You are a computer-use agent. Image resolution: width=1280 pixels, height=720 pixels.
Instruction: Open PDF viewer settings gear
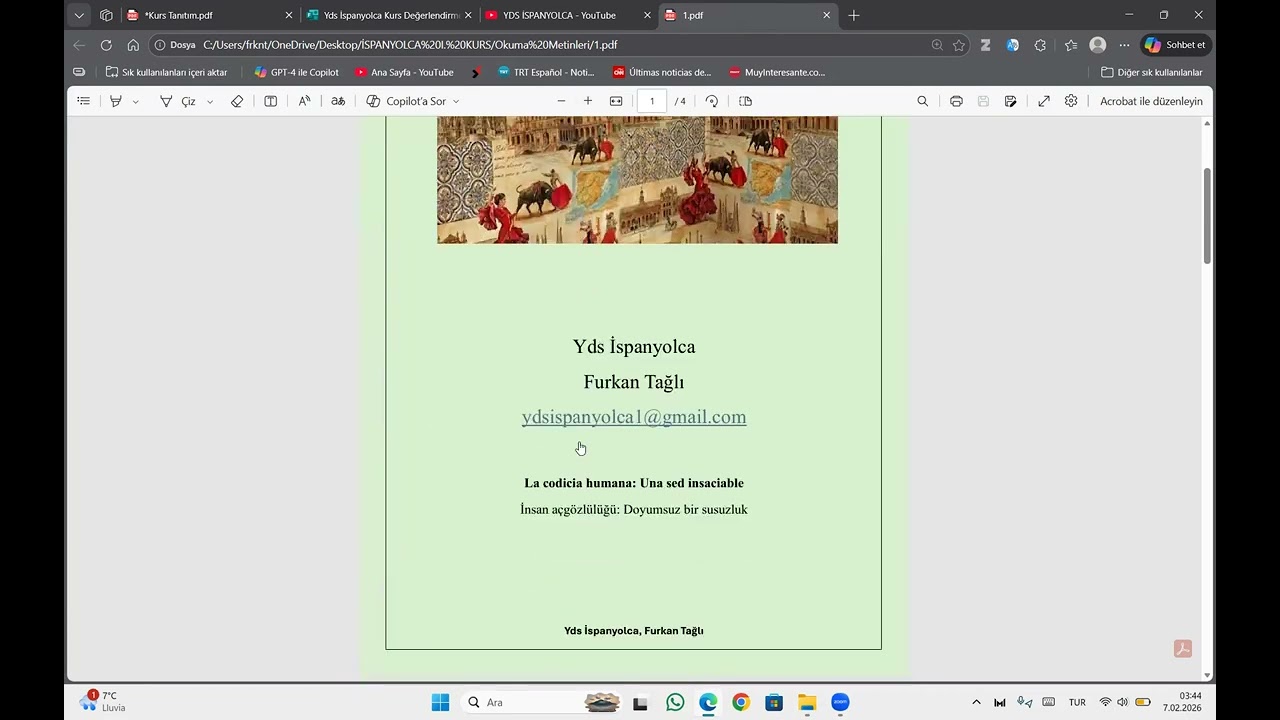[x=1071, y=101]
